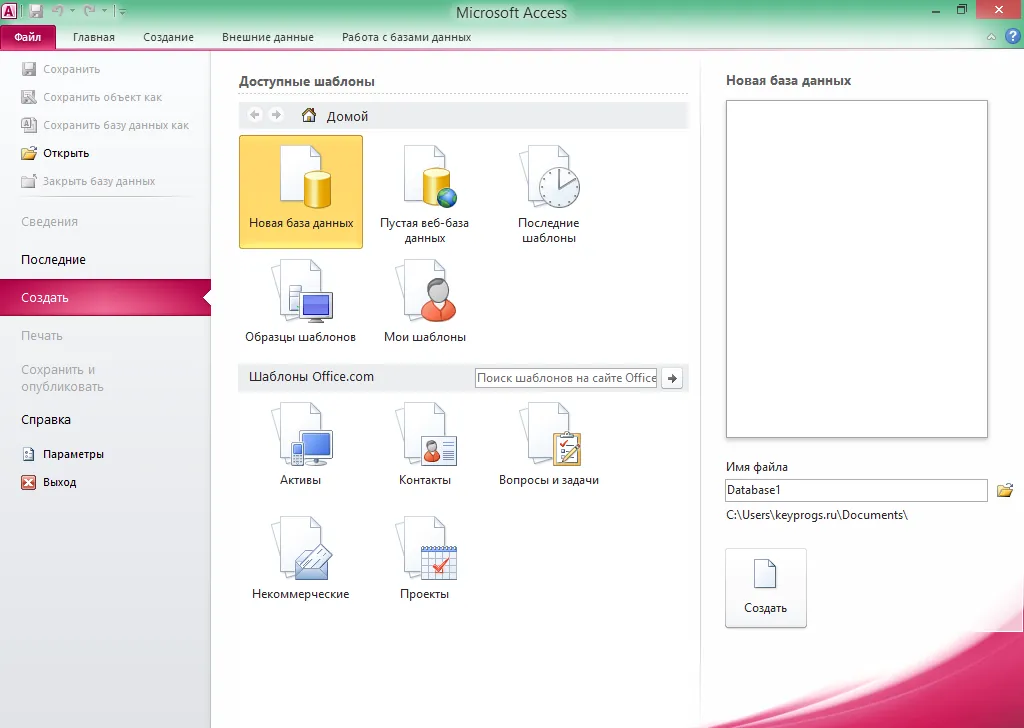
Task: Click Undo in quick access toolbar
Action: click(x=57, y=11)
